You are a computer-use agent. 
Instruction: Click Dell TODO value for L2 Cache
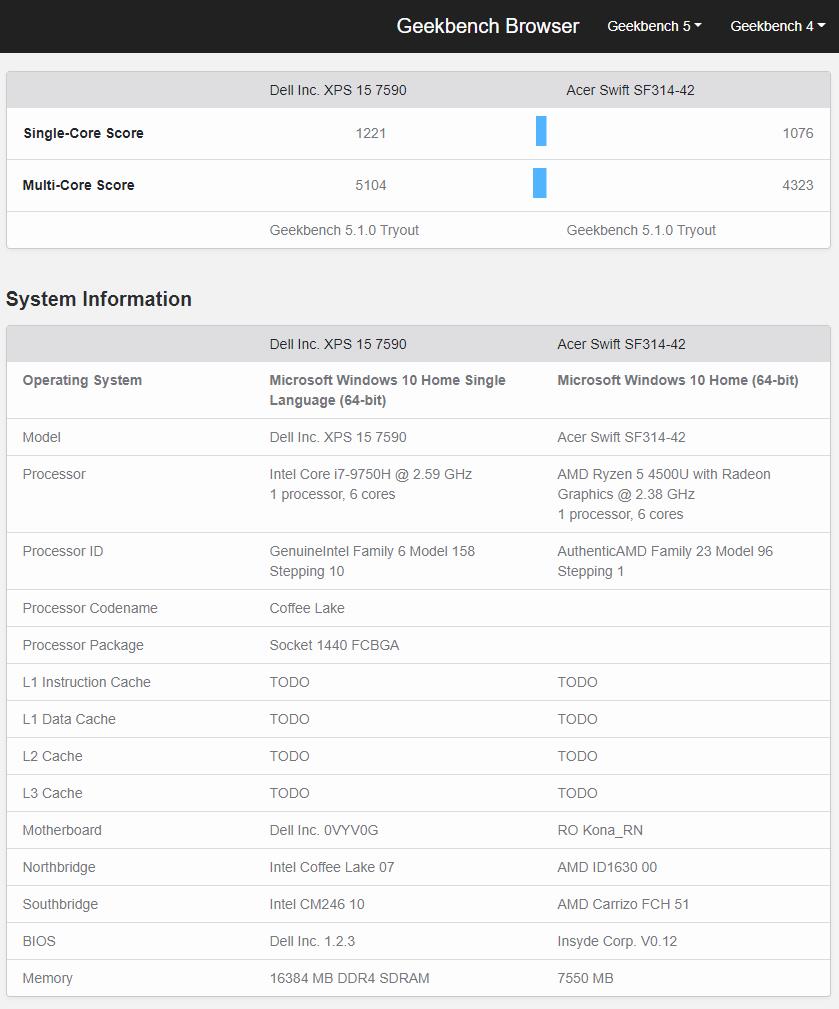[x=290, y=756]
